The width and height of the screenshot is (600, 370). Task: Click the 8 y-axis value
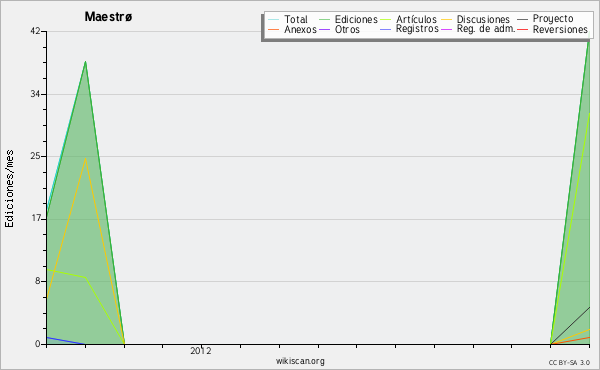(x=38, y=281)
